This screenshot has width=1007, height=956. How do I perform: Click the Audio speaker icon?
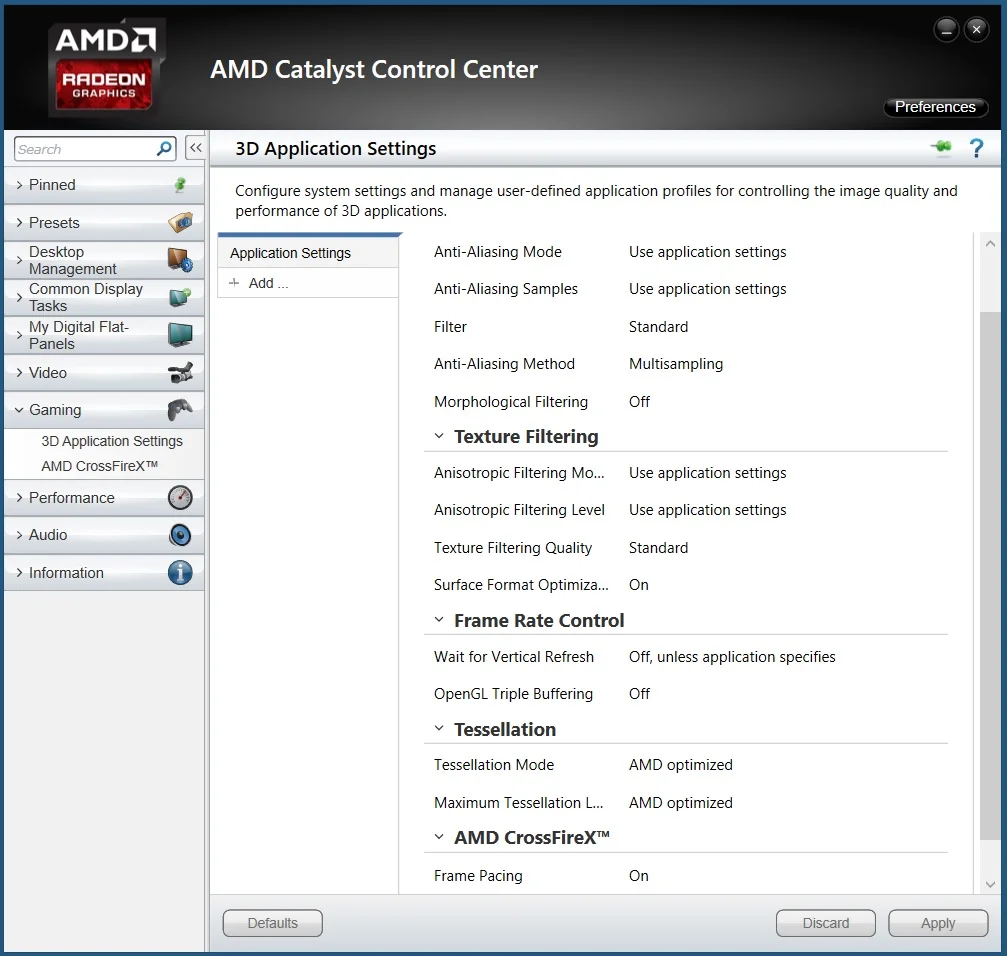(180, 535)
